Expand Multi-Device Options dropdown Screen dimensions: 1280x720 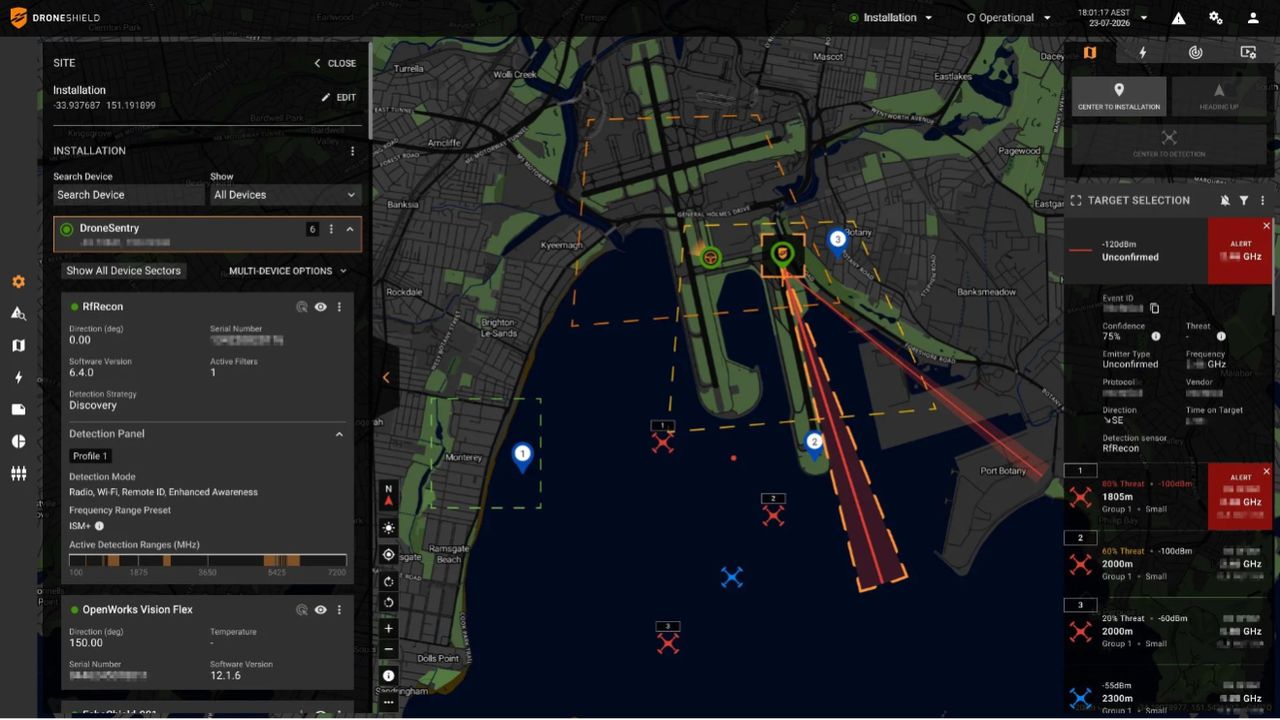288,271
